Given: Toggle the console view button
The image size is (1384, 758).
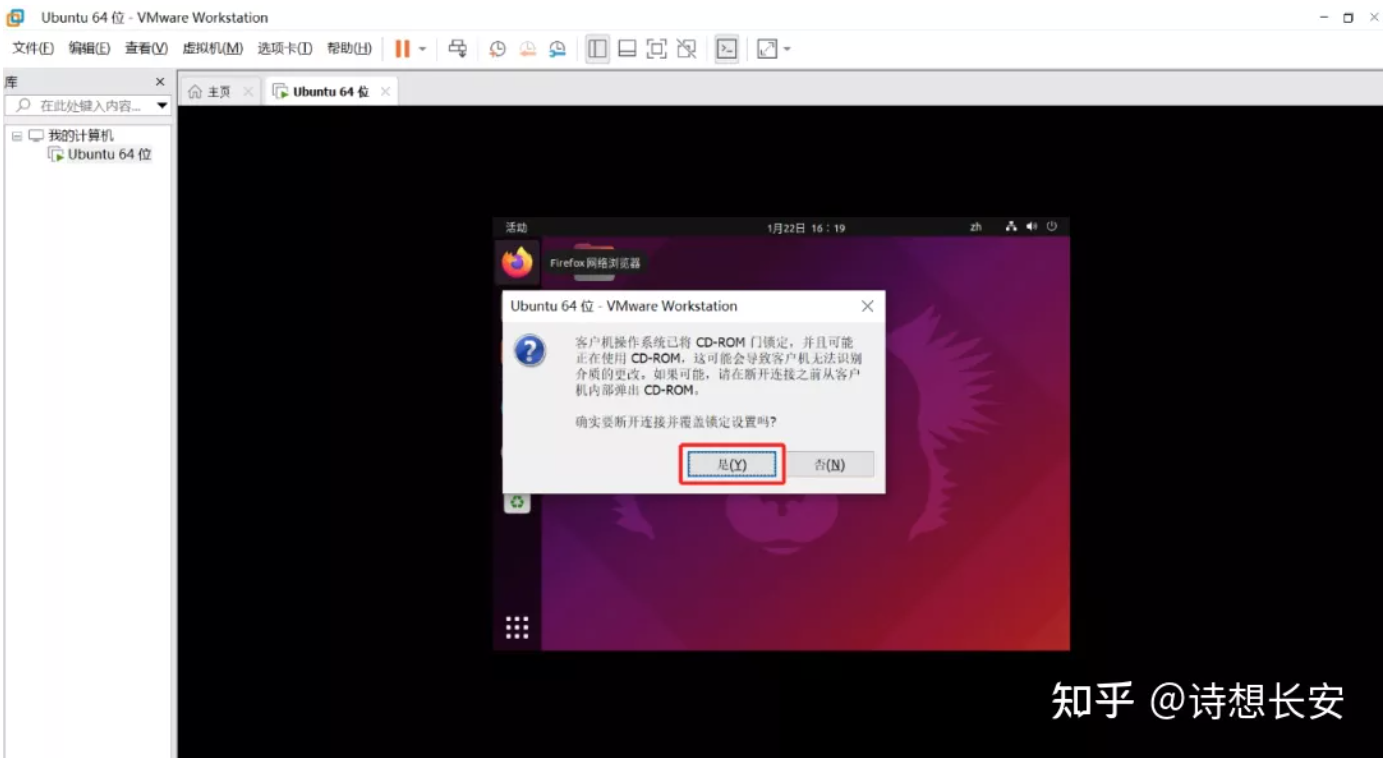Looking at the screenshot, I should [x=725, y=47].
